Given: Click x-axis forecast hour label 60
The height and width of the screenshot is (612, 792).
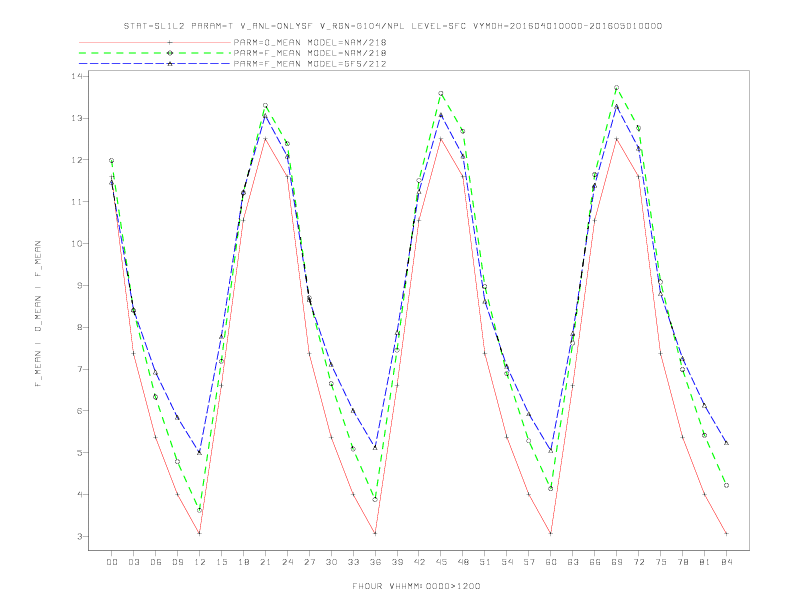Looking at the screenshot, I should (551, 562).
